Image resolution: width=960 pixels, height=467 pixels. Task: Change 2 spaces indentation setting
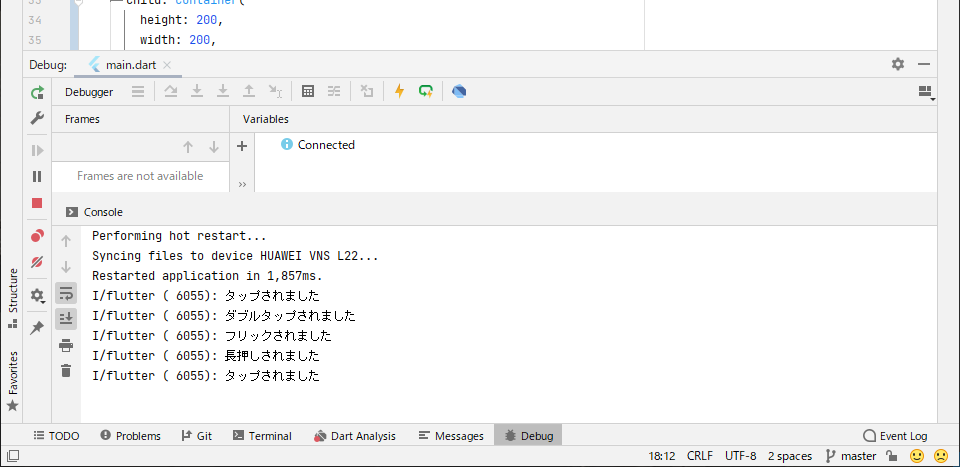click(790, 456)
